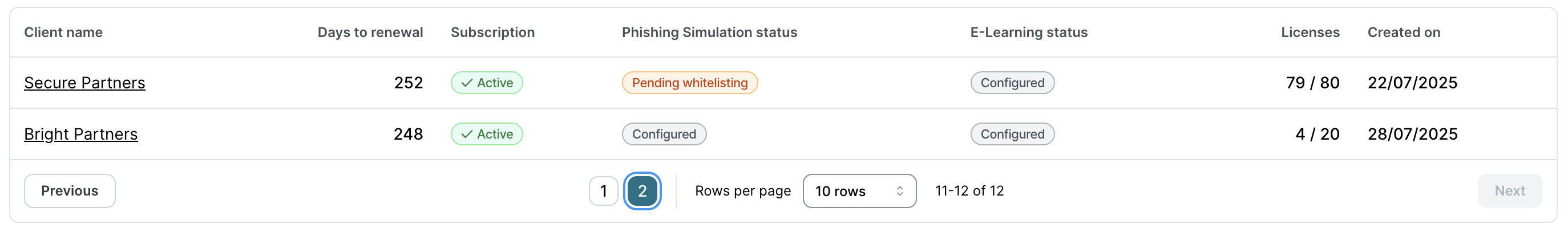
Task: Click Secure Partners' E-Learning Configured badge
Action: point(1012,83)
